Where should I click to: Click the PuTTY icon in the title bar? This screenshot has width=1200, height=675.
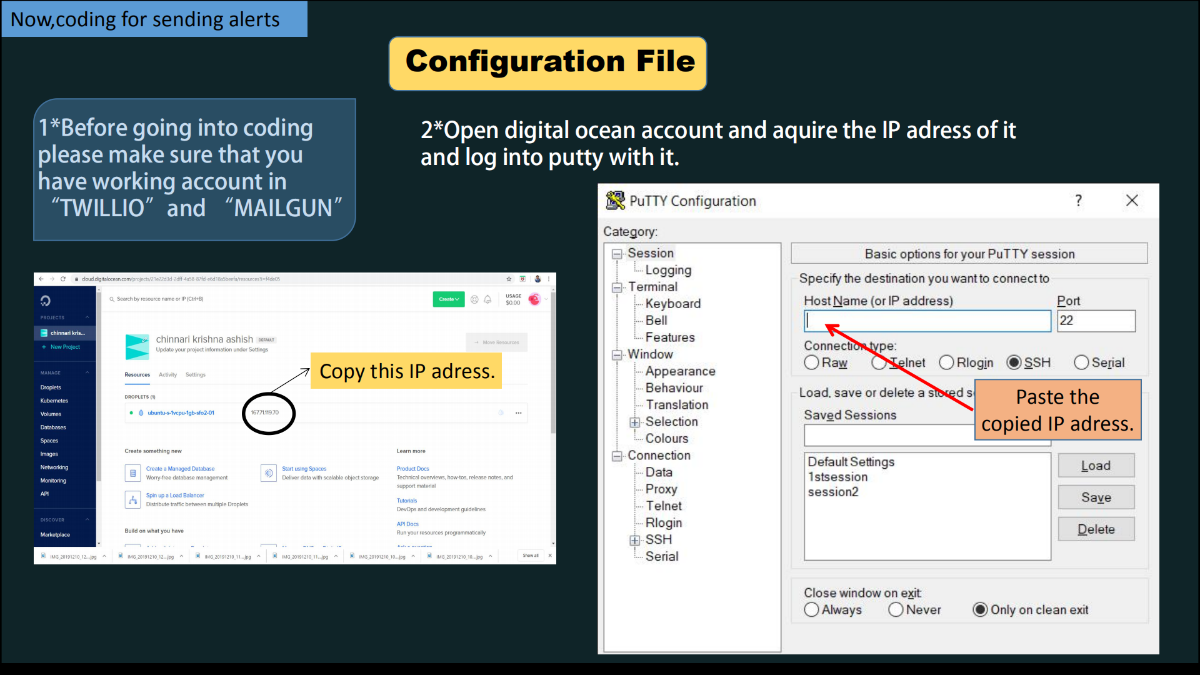click(616, 200)
